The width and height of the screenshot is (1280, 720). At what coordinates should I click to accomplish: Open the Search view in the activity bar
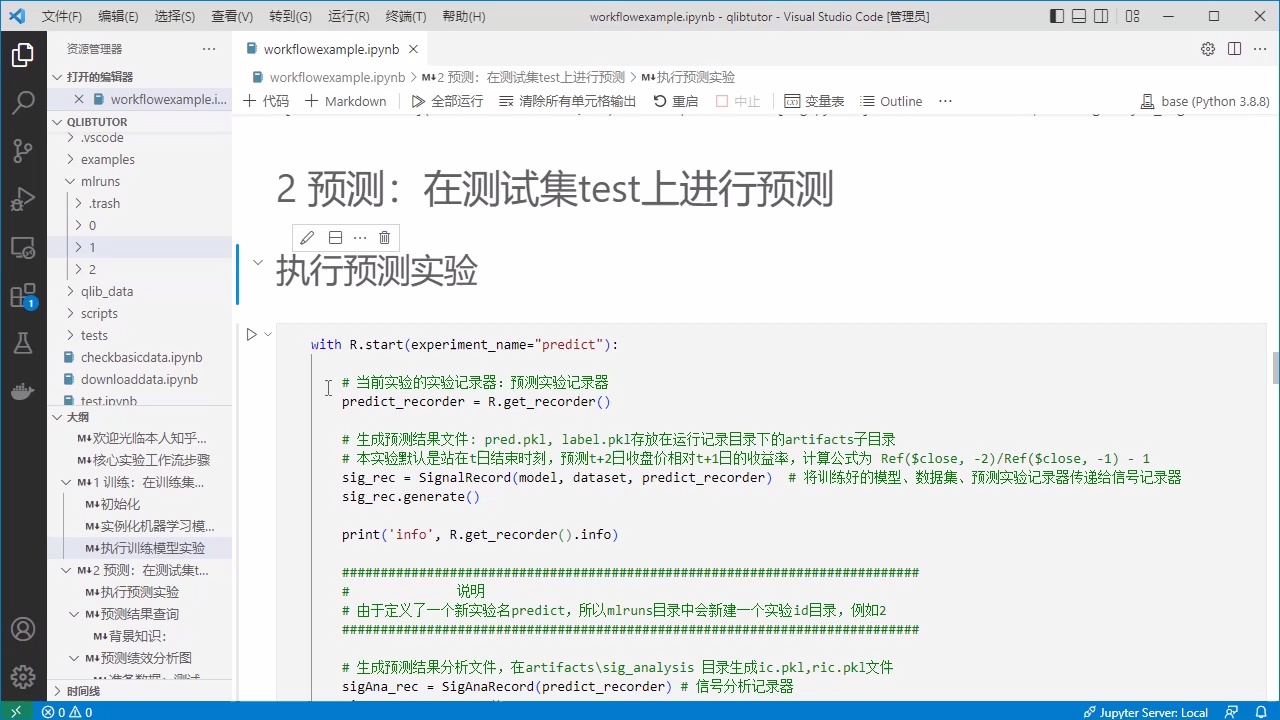click(23, 101)
